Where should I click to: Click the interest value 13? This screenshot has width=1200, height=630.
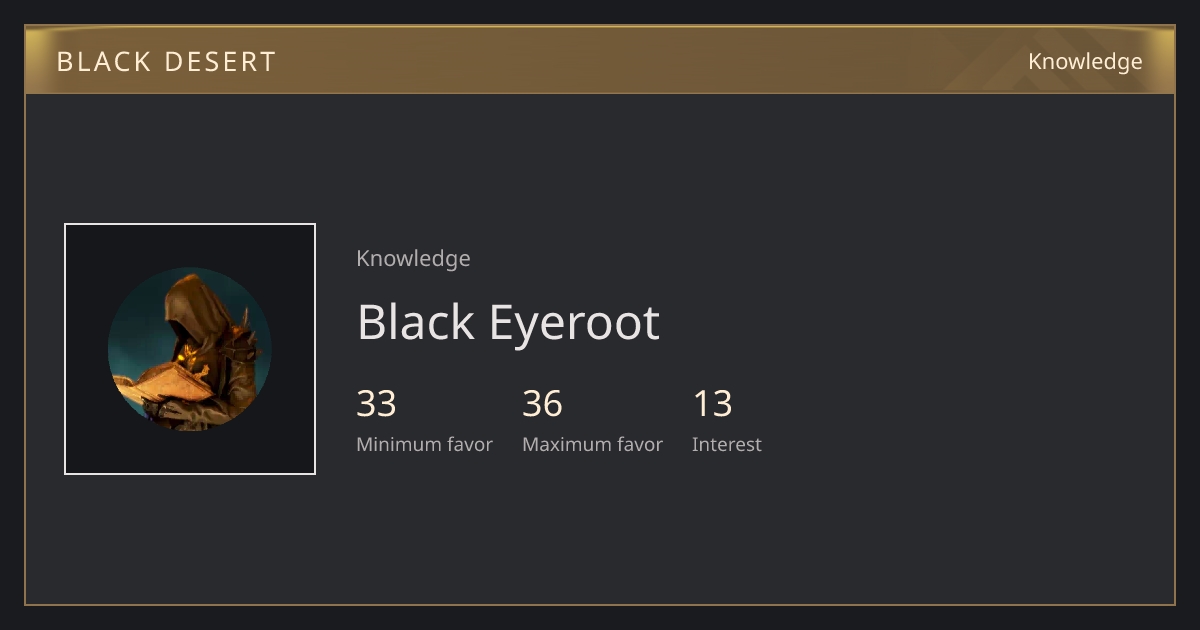(x=712, y=404)
